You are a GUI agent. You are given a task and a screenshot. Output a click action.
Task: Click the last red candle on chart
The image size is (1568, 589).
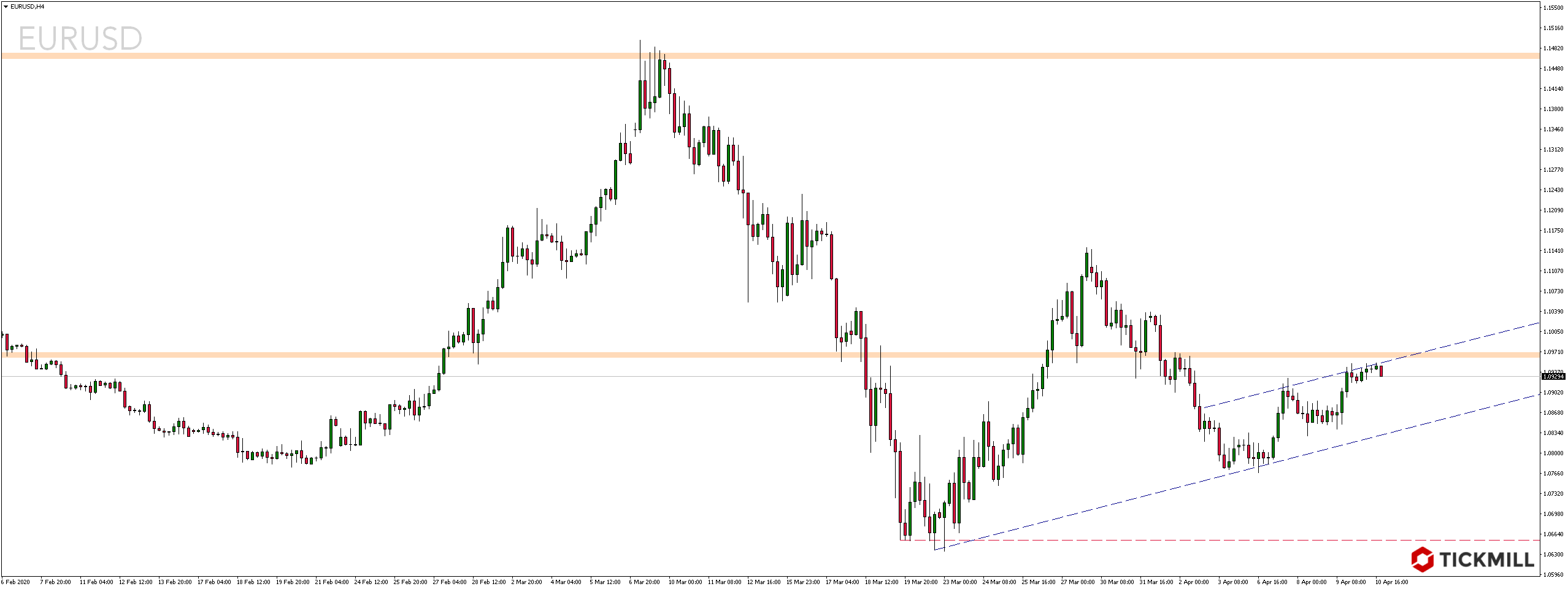[1381, 371]
